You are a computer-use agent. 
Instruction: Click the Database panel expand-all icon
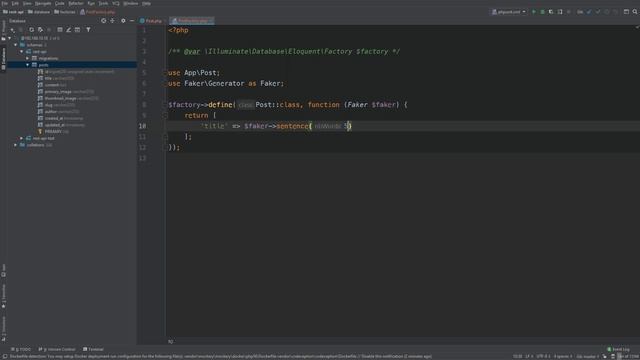coord(113,21)
